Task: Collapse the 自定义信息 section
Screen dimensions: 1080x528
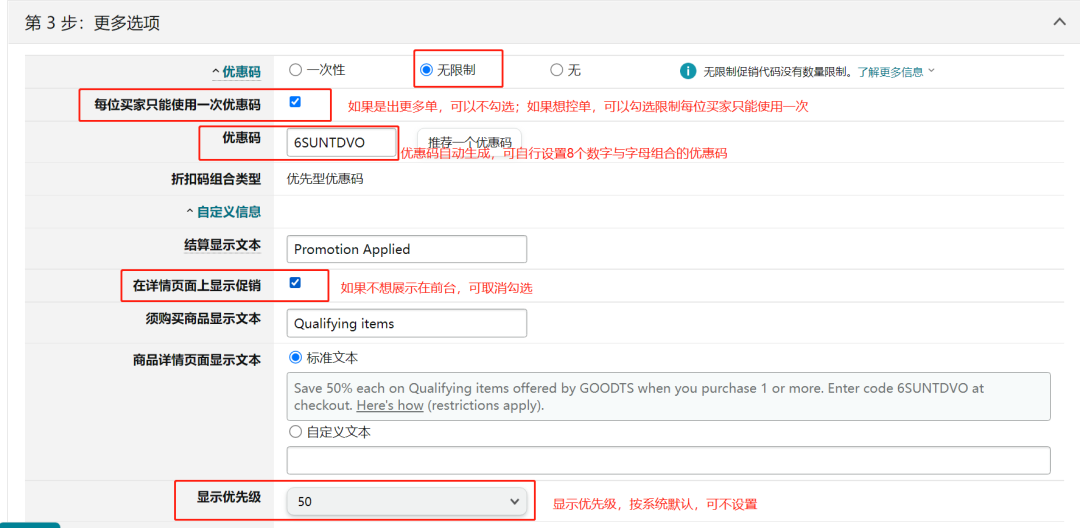Action: pos(224,212)
